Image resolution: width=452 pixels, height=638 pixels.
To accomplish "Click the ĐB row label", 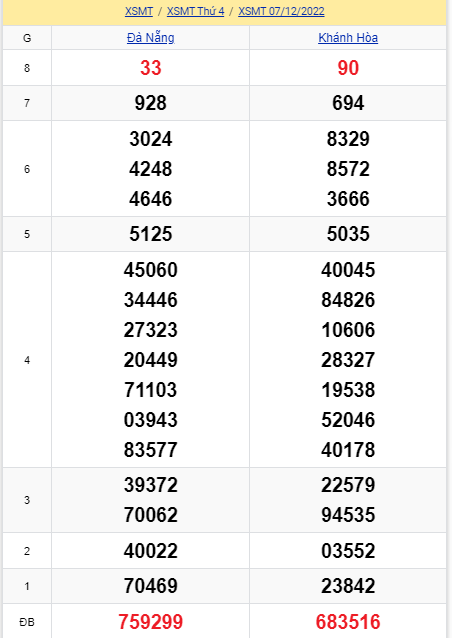I will point(27,622).
